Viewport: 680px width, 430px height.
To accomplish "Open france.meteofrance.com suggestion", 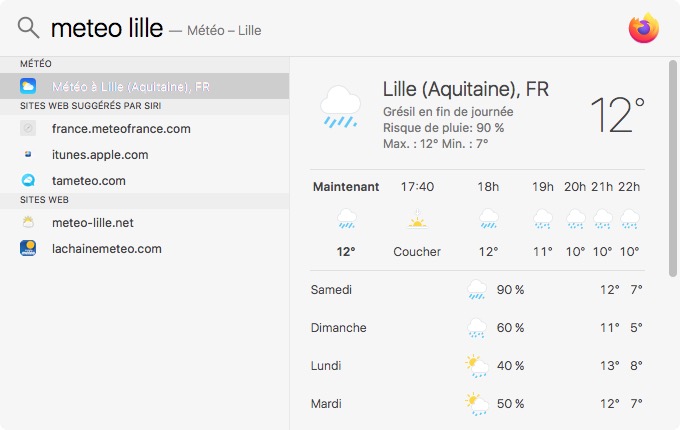I will coord(121,129).
